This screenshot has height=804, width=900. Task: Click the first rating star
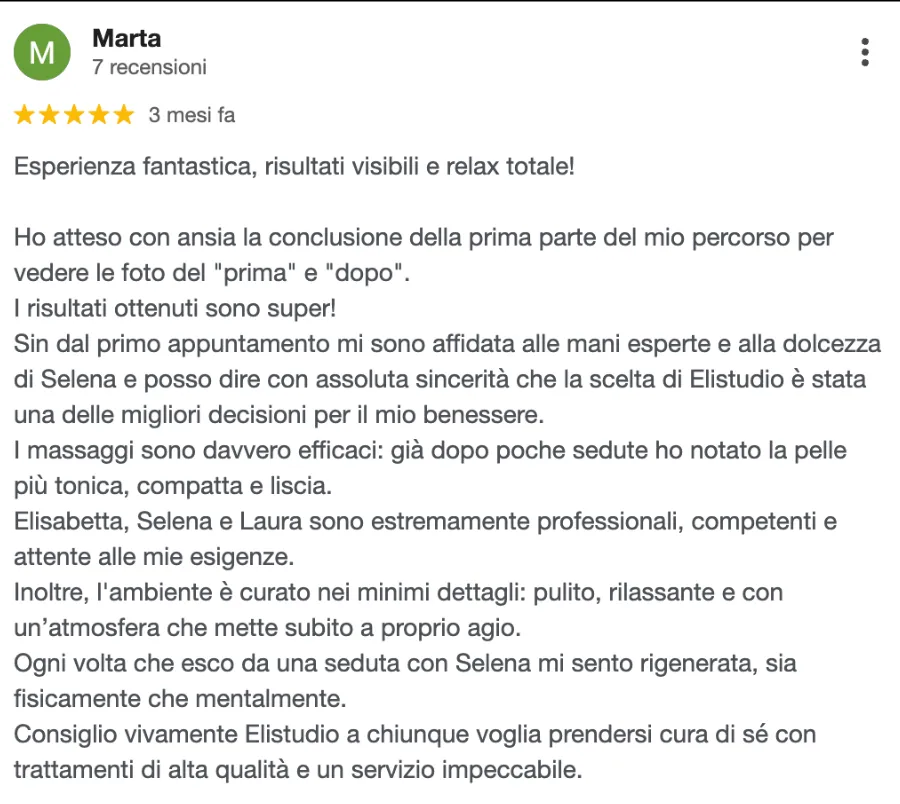24,115
